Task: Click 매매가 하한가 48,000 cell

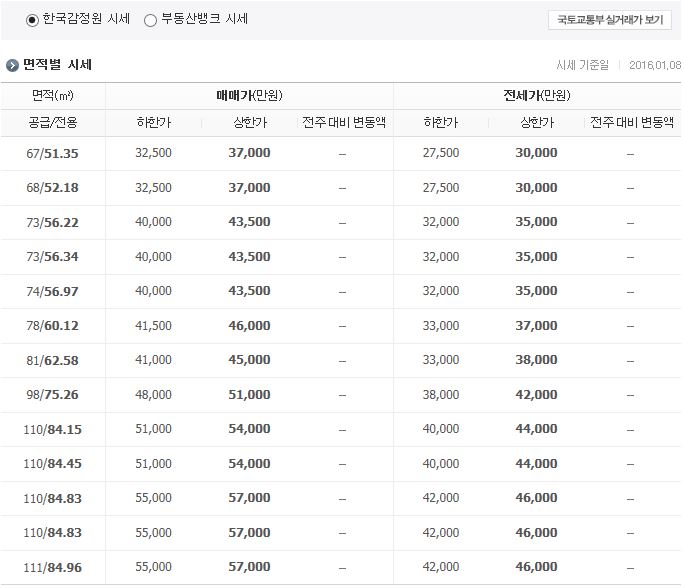Action: [x=153, y=394]
